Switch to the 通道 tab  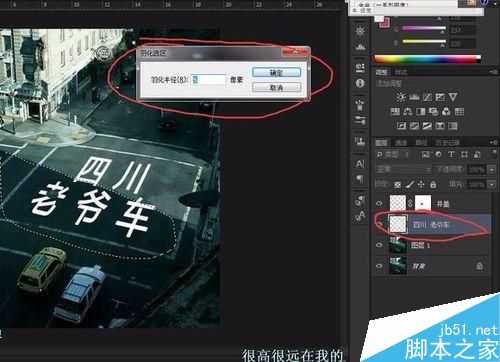tap(401, 143)
